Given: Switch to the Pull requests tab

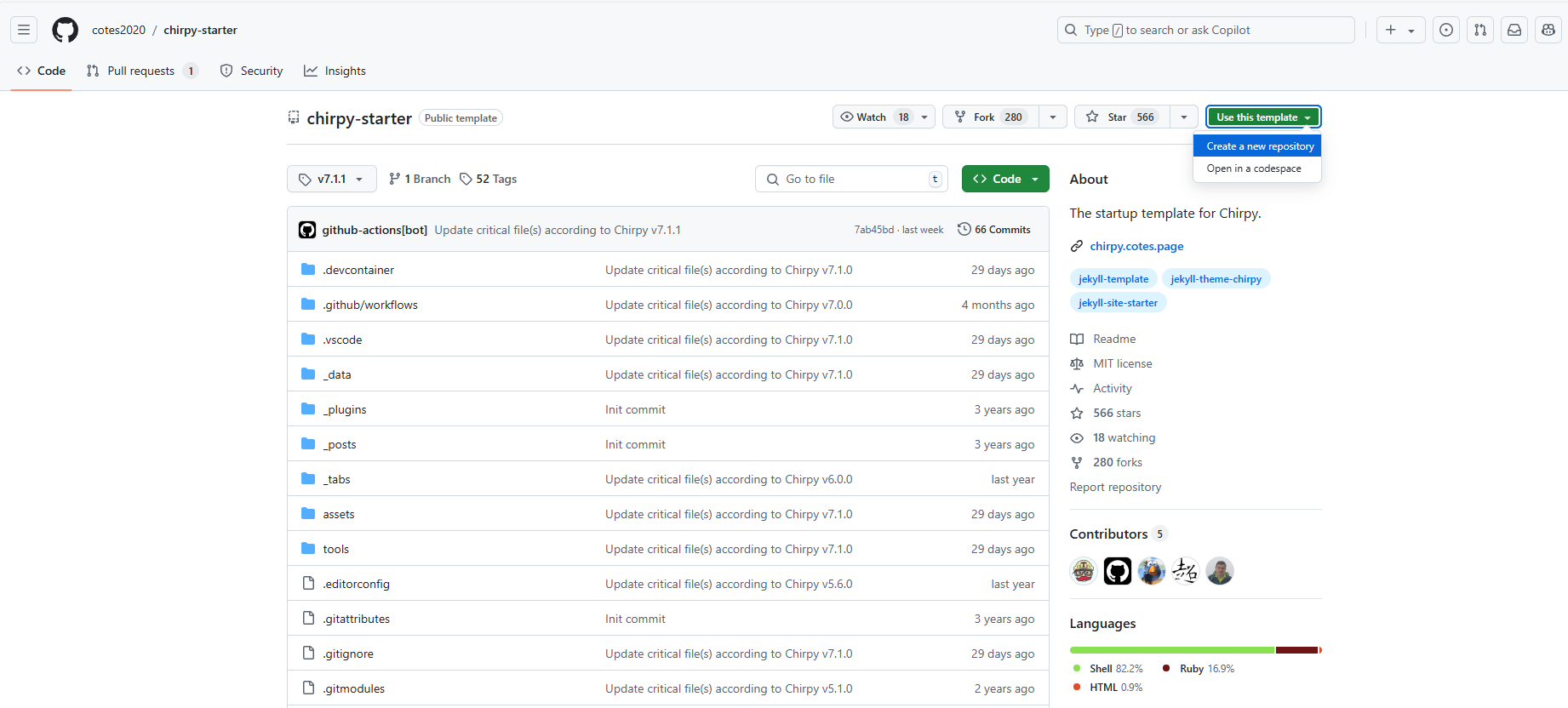Looking at the screenshot, I should [142, 71].
